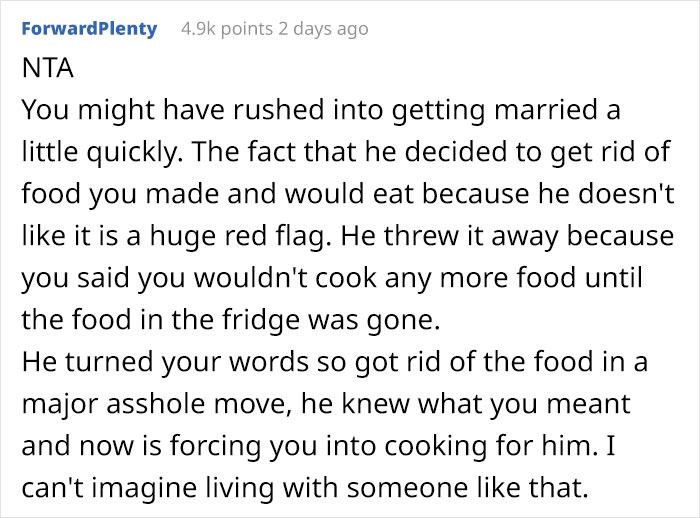Click the words 'little quickly'

[87, 149]
